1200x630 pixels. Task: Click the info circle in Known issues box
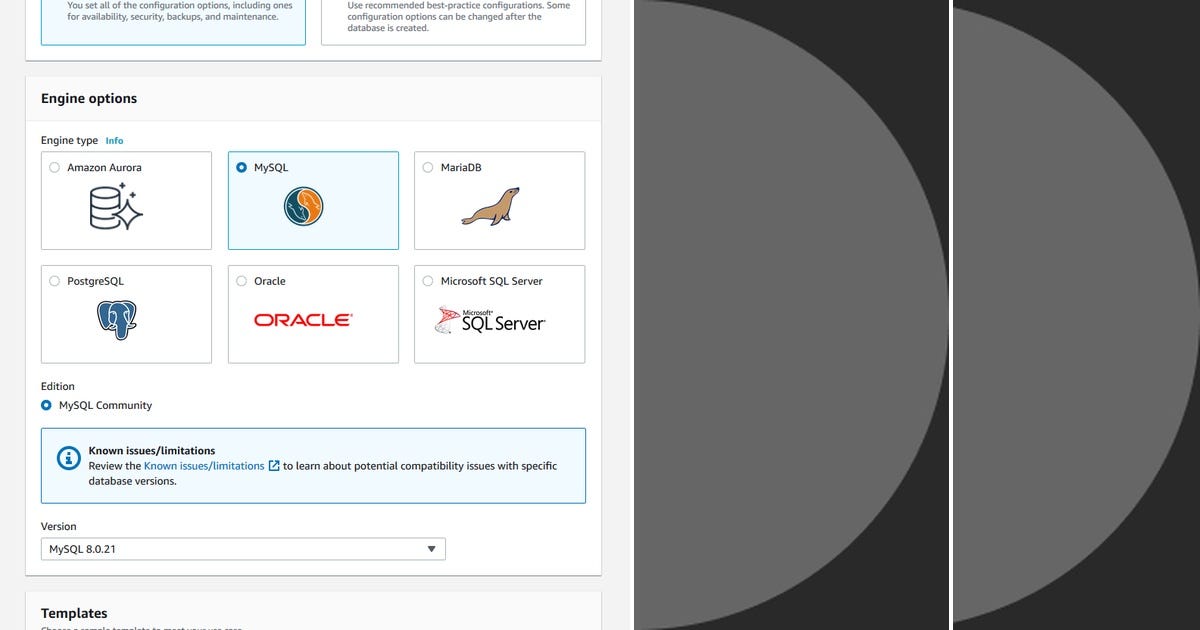point(68,458)
